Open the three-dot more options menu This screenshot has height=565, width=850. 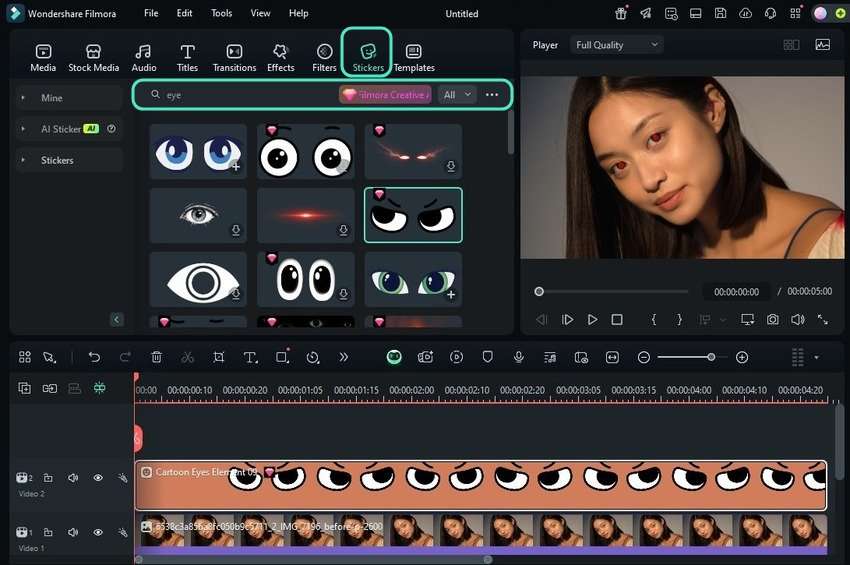pos(492,95)
